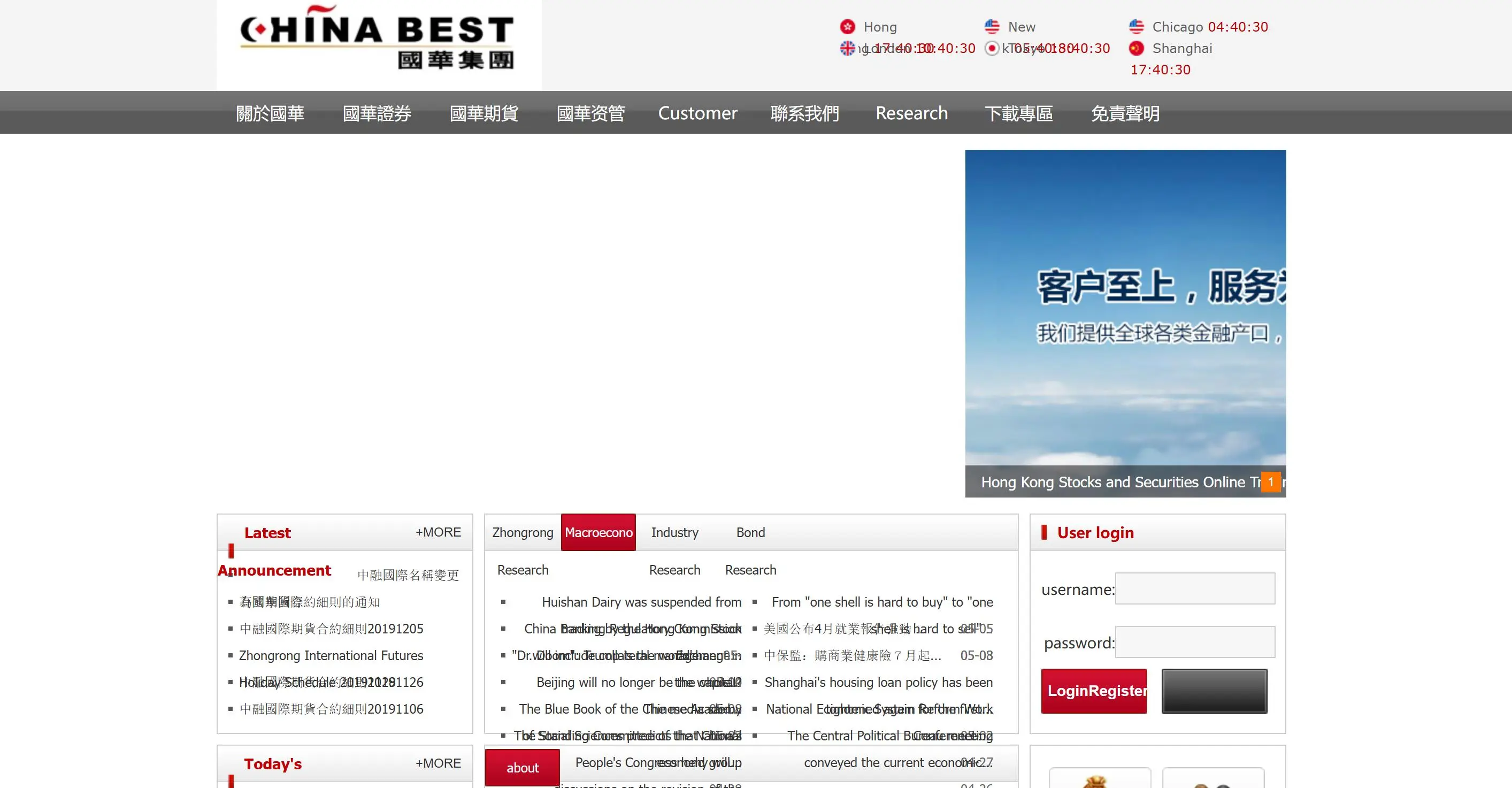Open +MORE for Latest Announcement
The height and width of the screenshot is (788, 1512).
tap(438, 532)
